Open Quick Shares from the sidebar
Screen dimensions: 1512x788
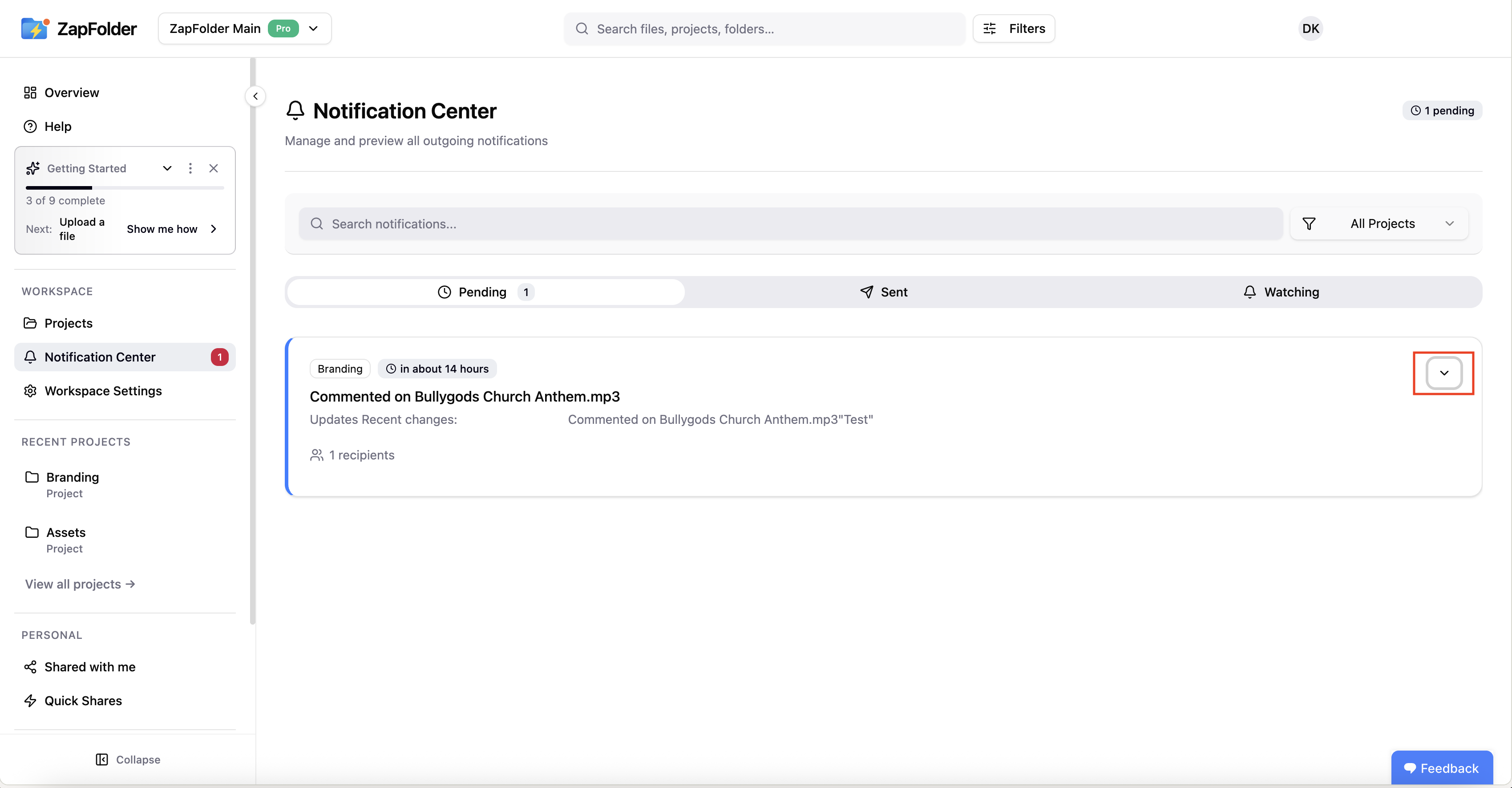coord(83,700)
